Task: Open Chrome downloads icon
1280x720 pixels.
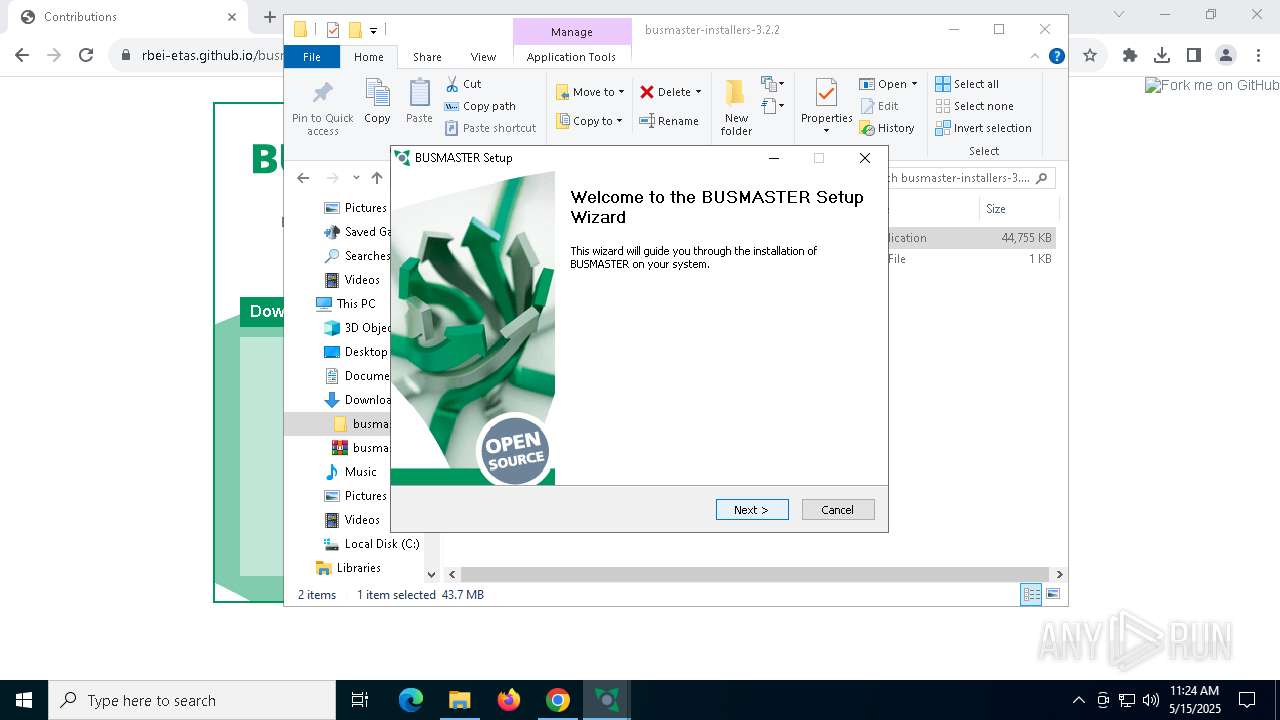Action: click(1162, 56)
